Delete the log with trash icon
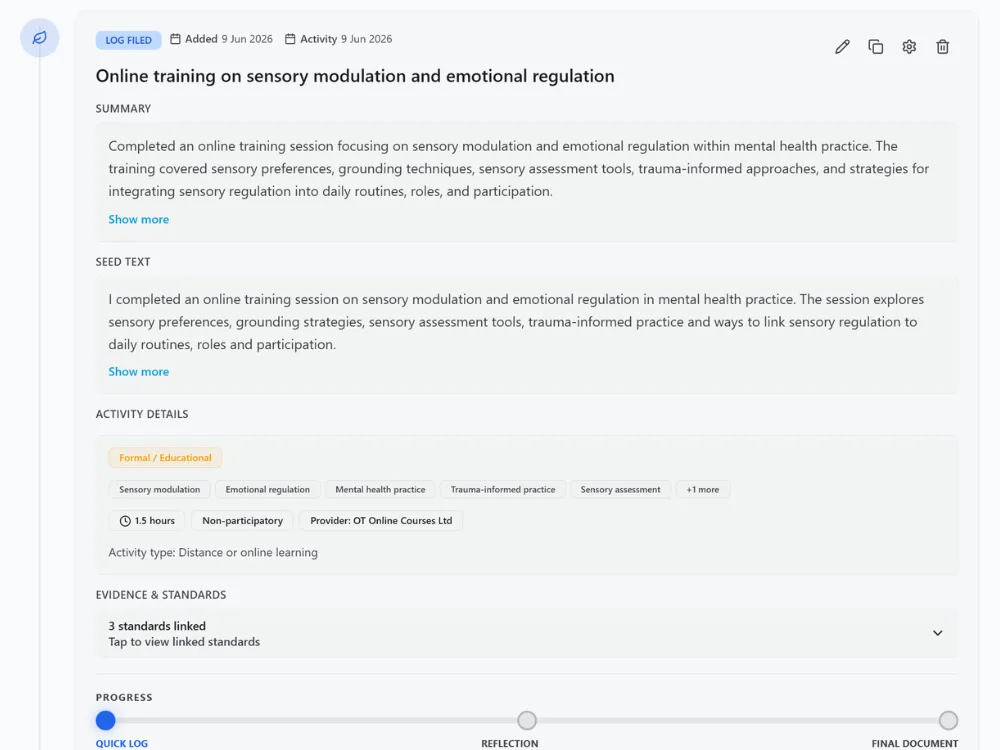The image size is (1000, 750). [943, 47]
